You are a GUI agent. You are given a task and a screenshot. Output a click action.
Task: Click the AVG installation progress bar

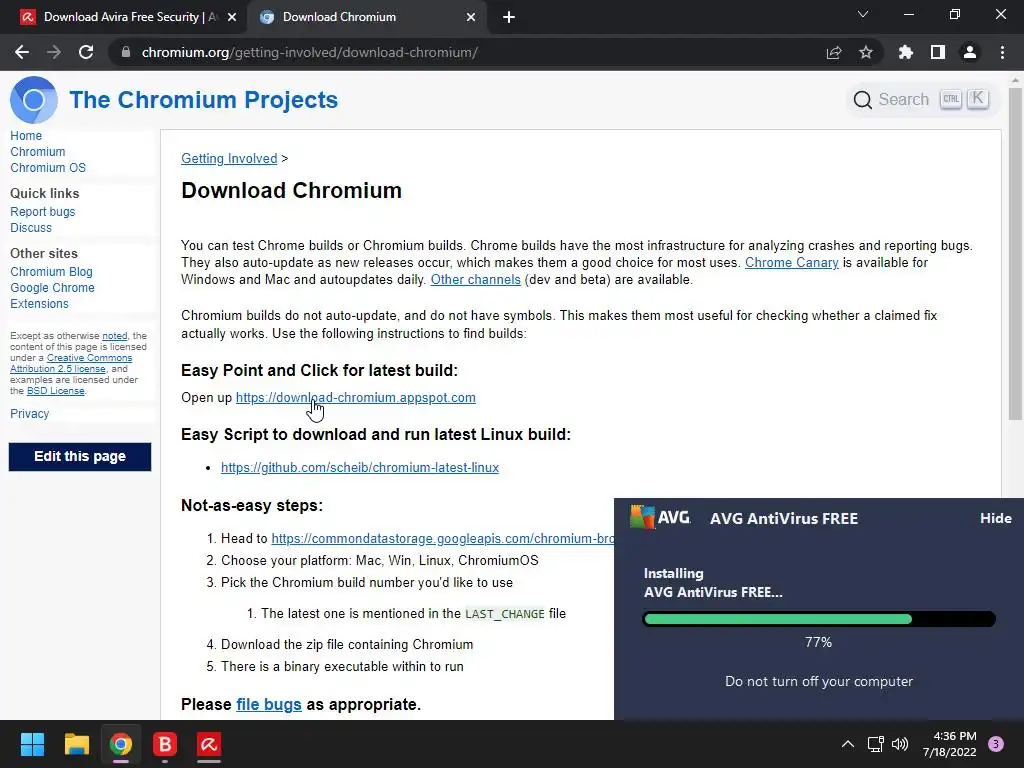(819, 618)
